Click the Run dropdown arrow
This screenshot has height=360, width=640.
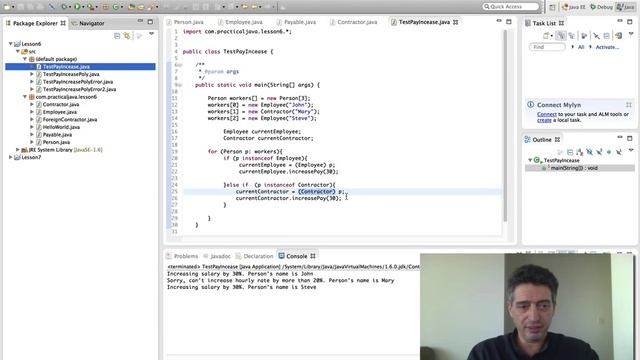(83, 7)
